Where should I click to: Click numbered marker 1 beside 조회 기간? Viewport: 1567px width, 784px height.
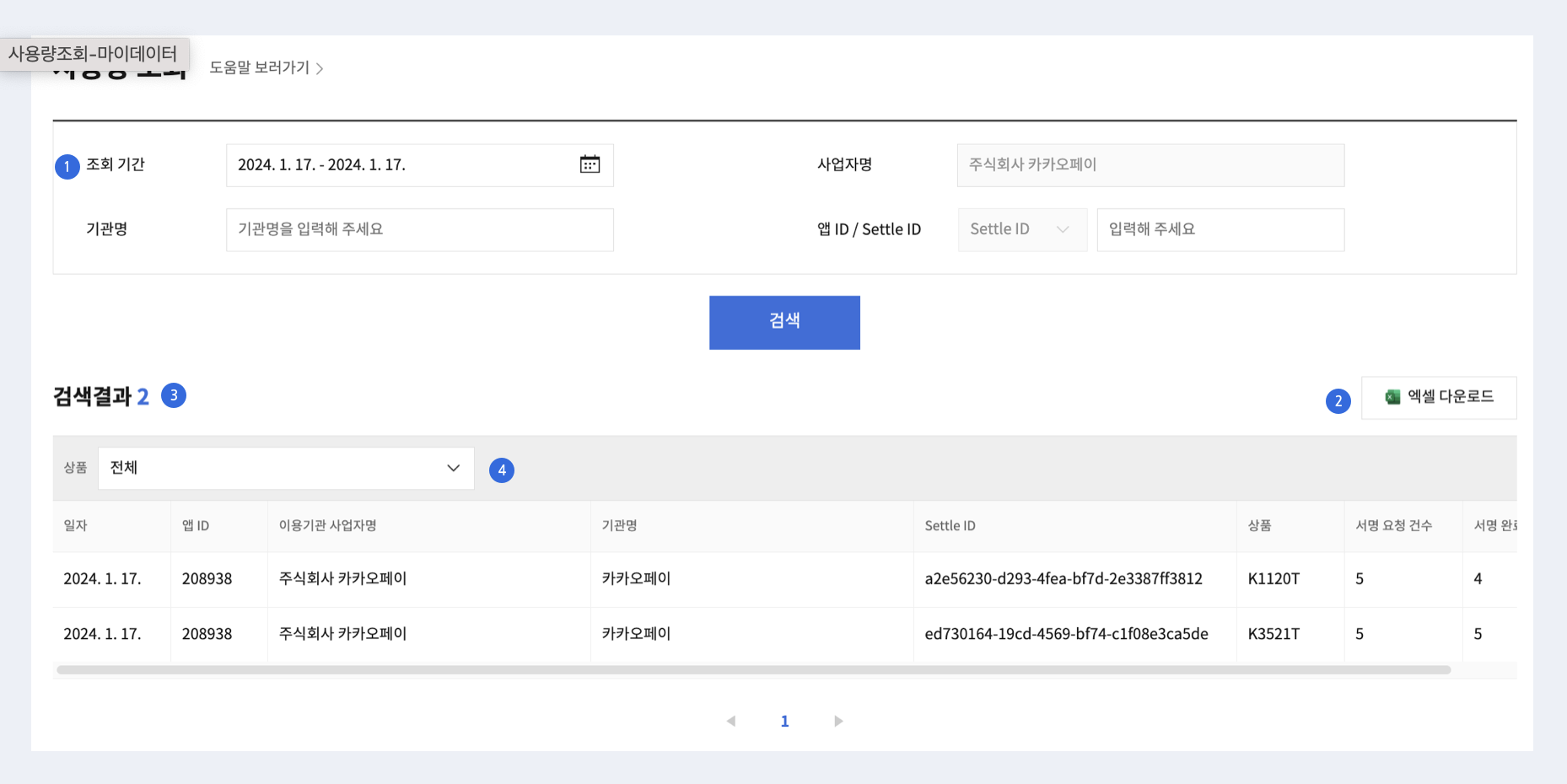(x=67, y=167)
